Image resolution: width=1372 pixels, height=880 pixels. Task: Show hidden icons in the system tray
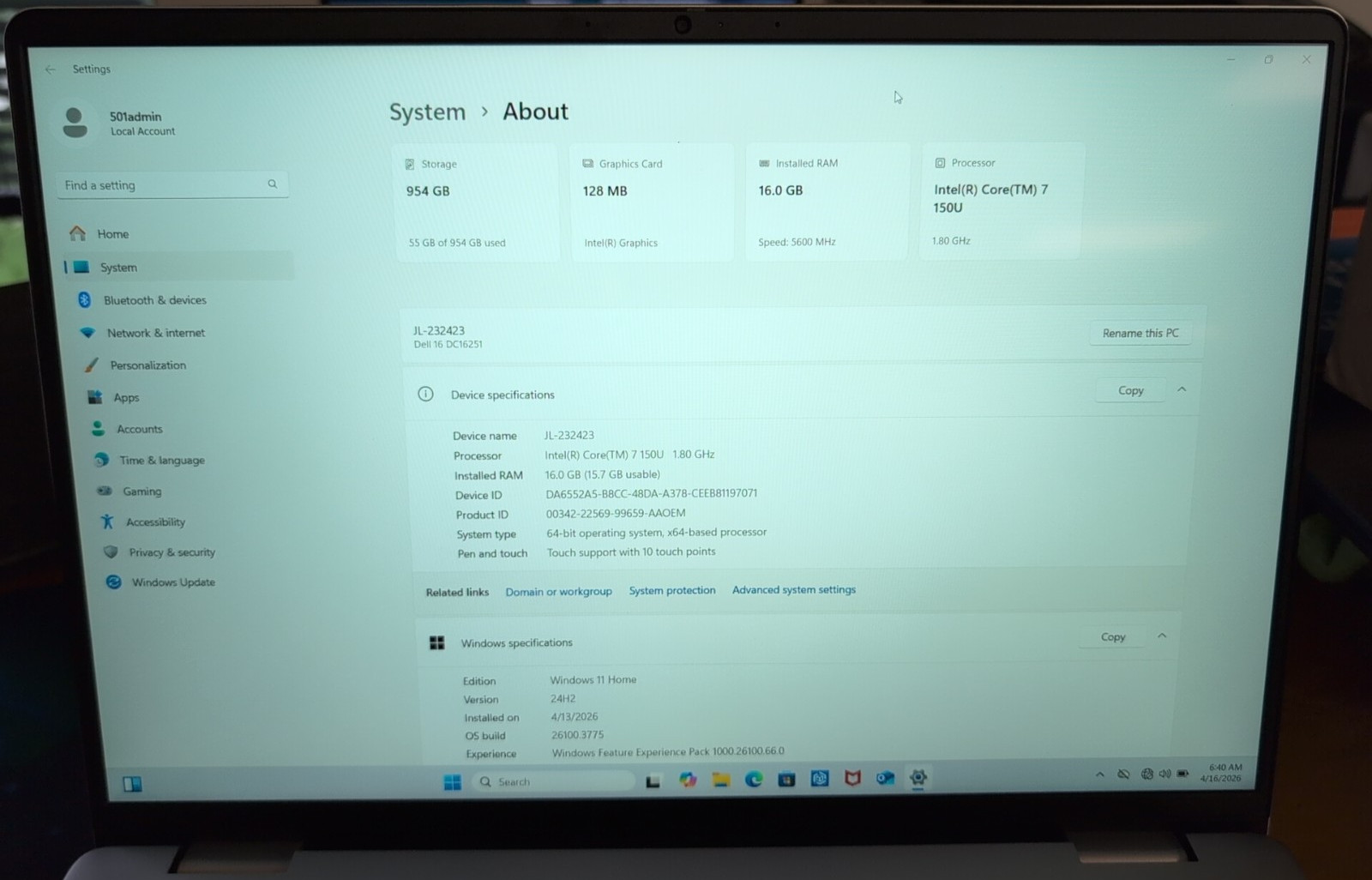click(x=1099, y=775)
